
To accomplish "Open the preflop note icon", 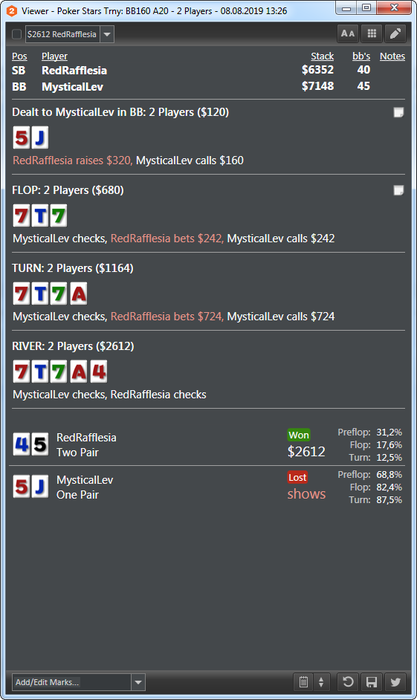I will click(x=398, y=112).
